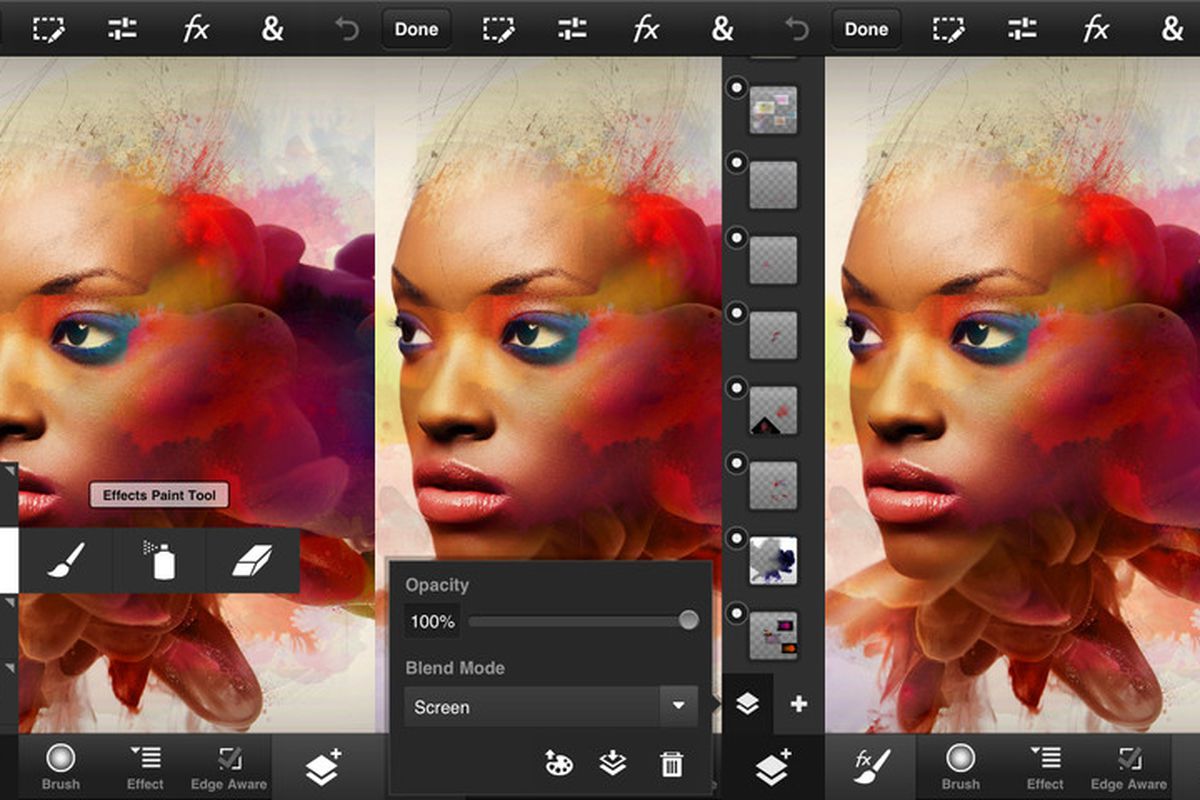Screen dimensions: 1200x800
Task: Hide the layer with the black triangle thumbnail
Action: pos(737,388)
